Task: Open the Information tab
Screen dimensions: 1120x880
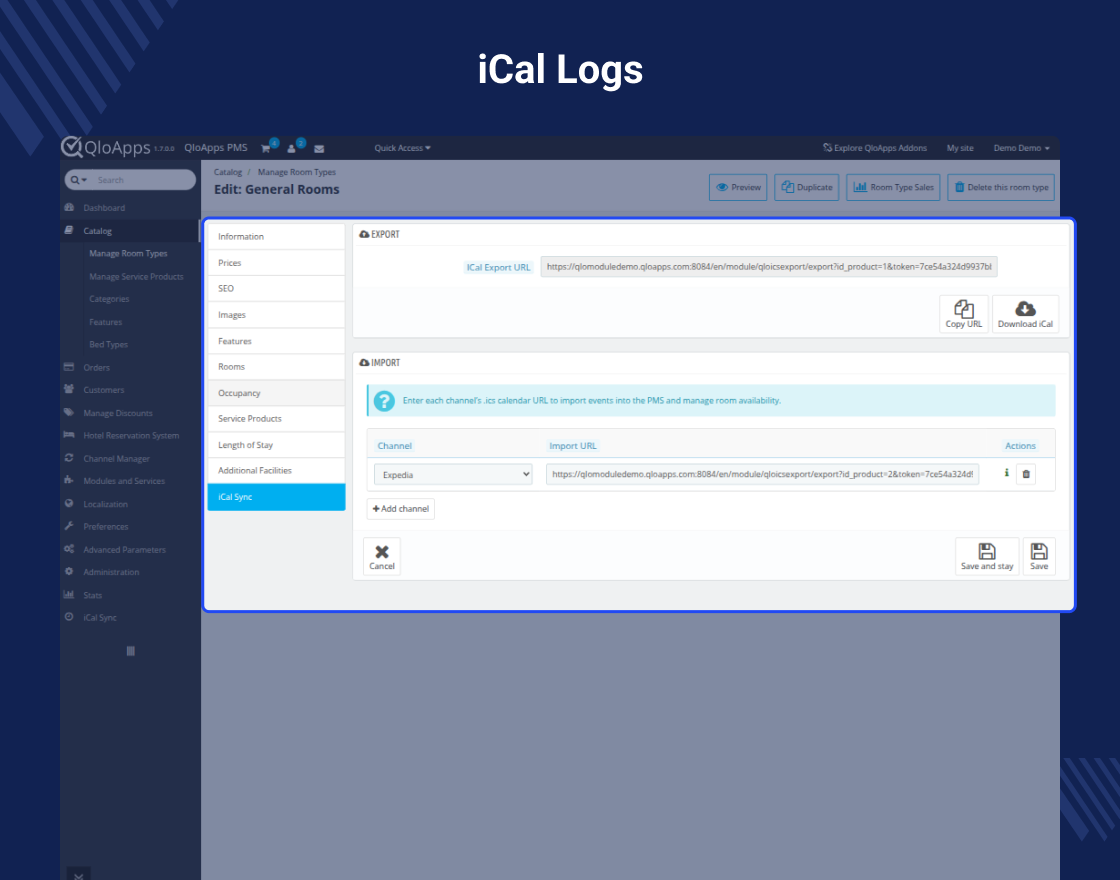Action: (276, 236)
